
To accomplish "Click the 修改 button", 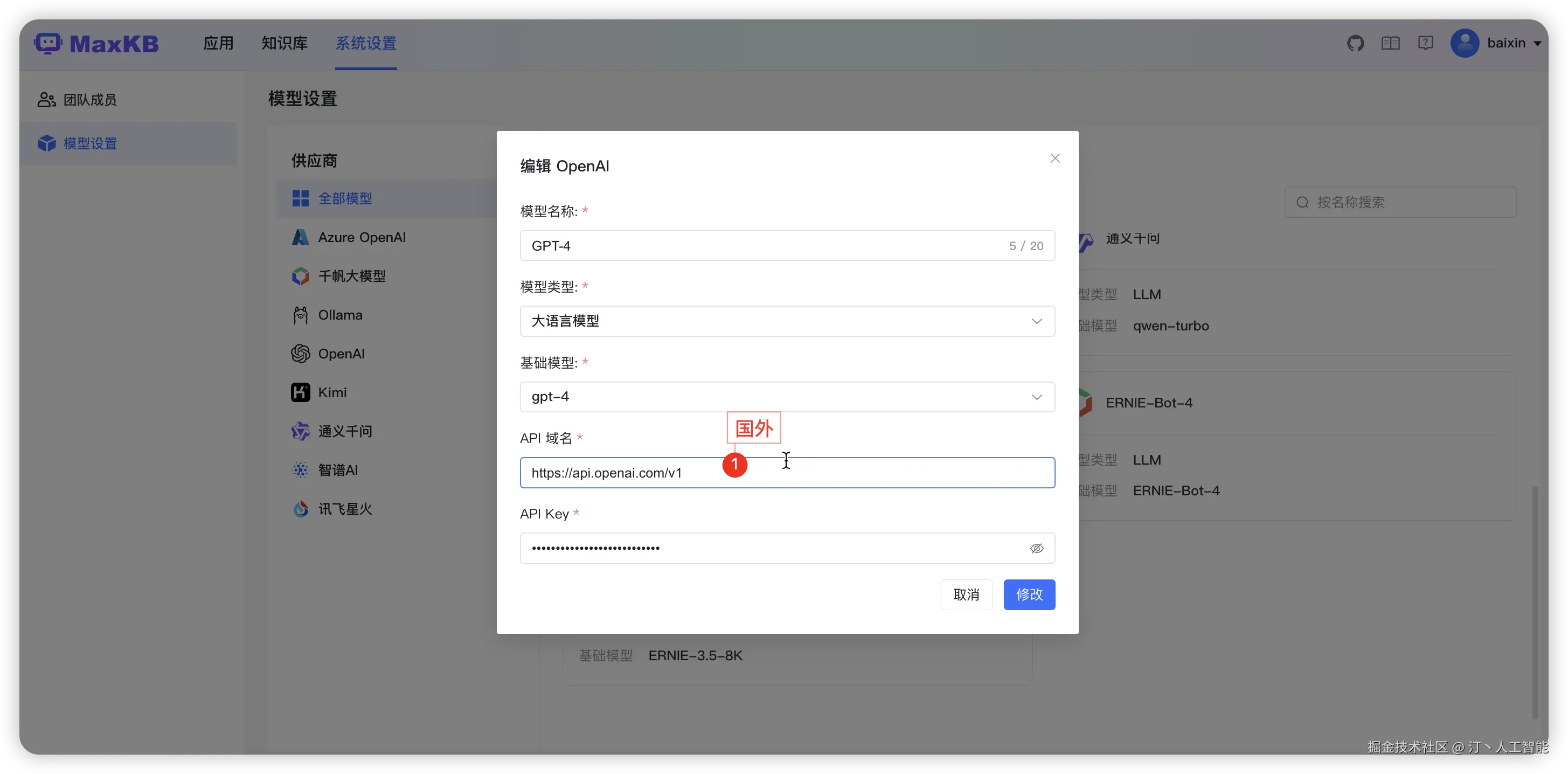I will coord(1029,595).
